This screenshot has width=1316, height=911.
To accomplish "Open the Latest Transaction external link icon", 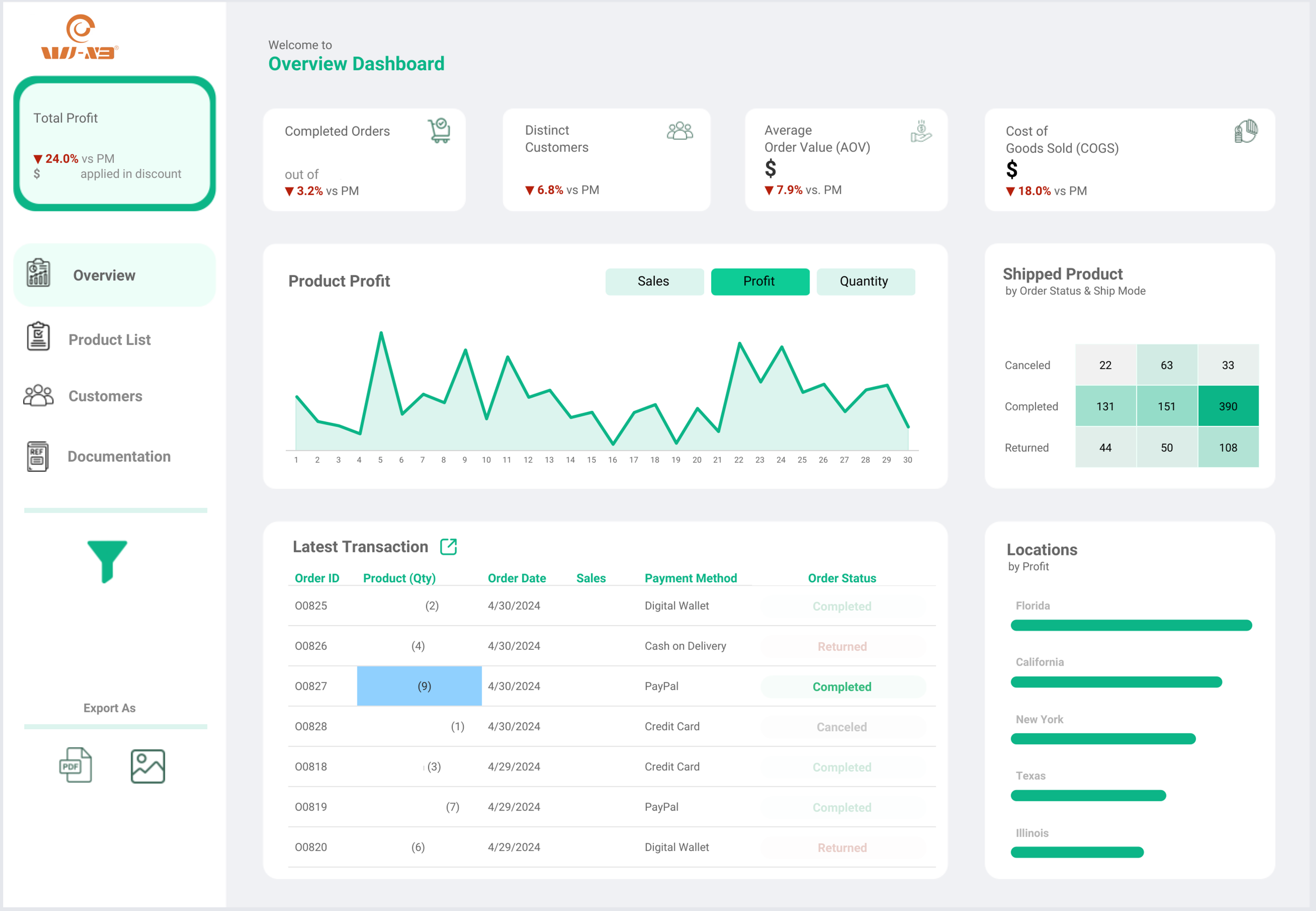I will (x=448, y=547).
